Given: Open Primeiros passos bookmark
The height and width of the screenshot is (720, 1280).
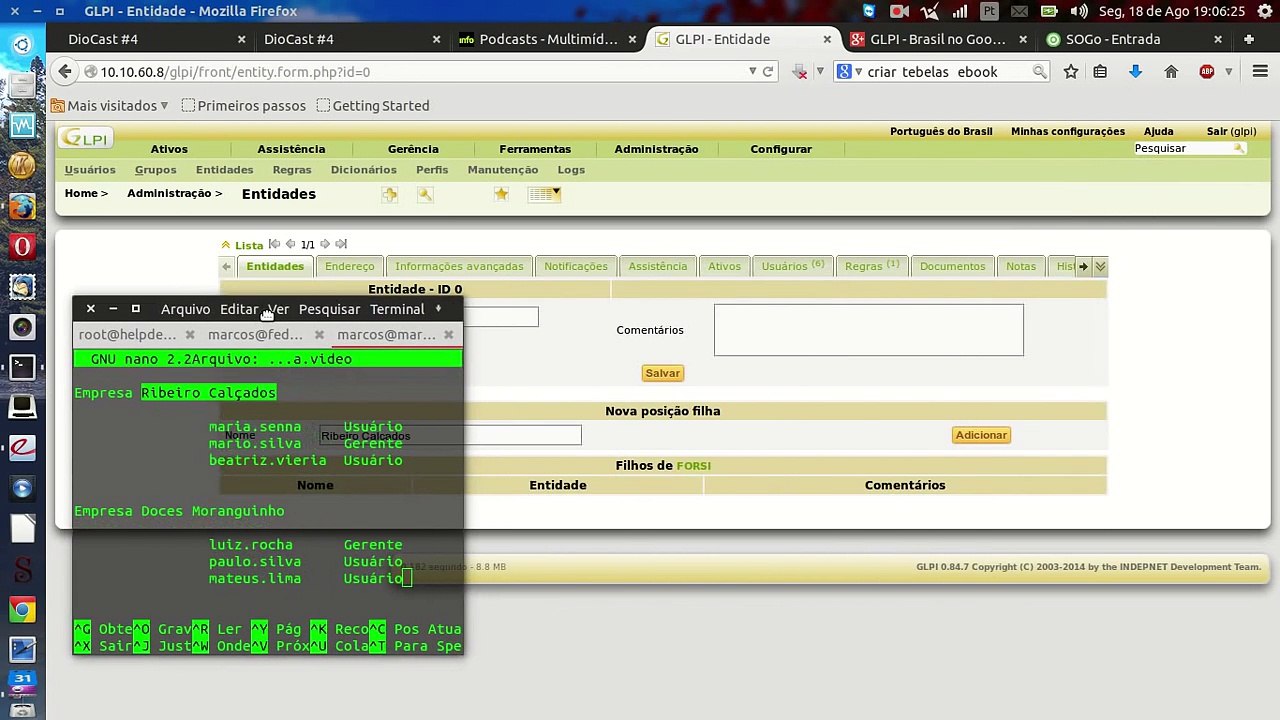Looking at the screenshot, I should (243, 105).
